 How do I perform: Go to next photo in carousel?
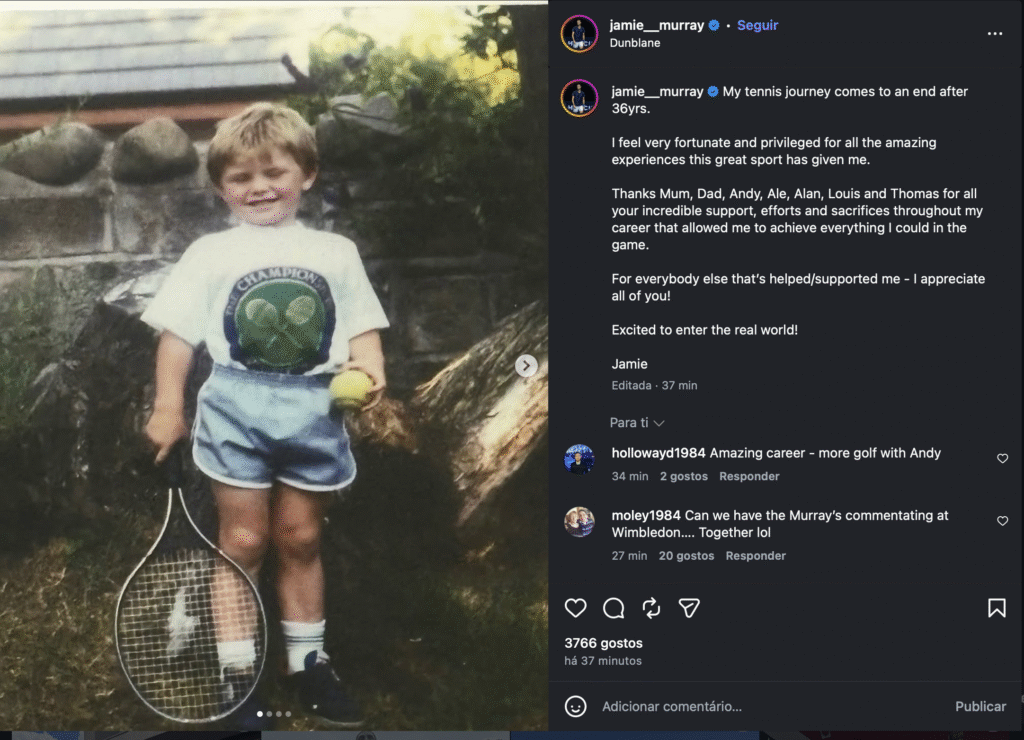tap(526, 366)
